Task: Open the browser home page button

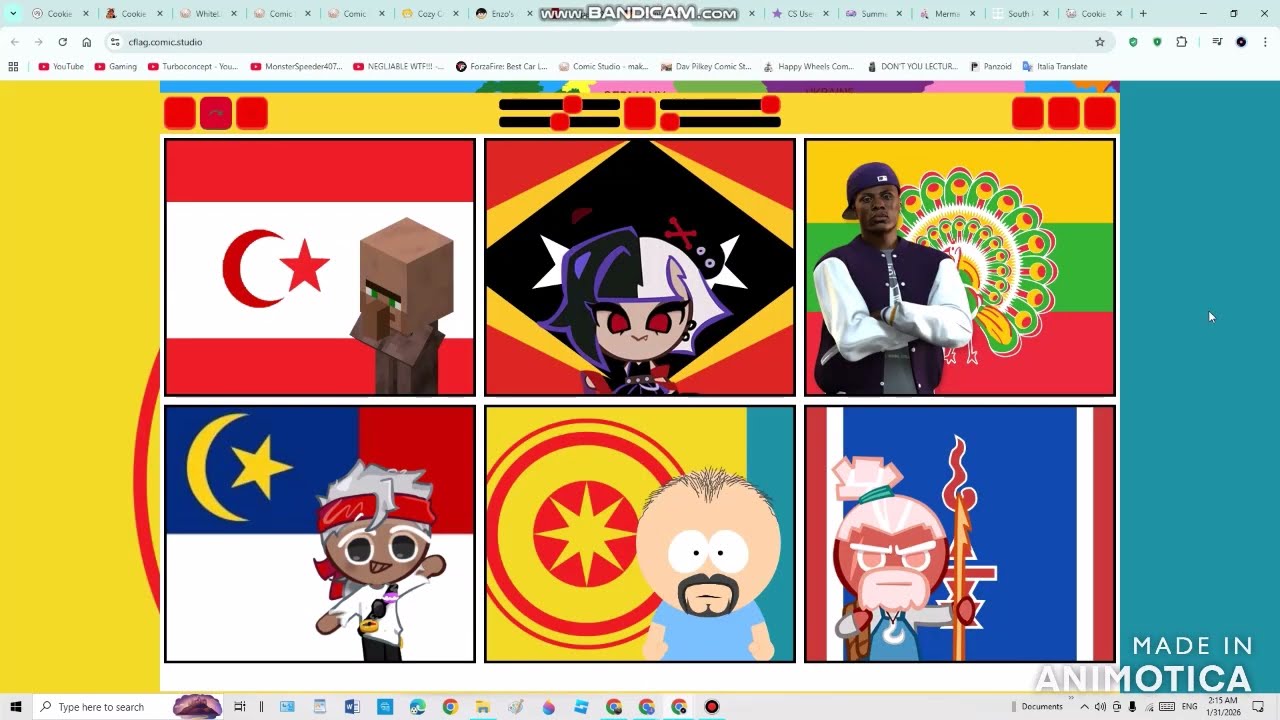Action: [x=87, y=42]
